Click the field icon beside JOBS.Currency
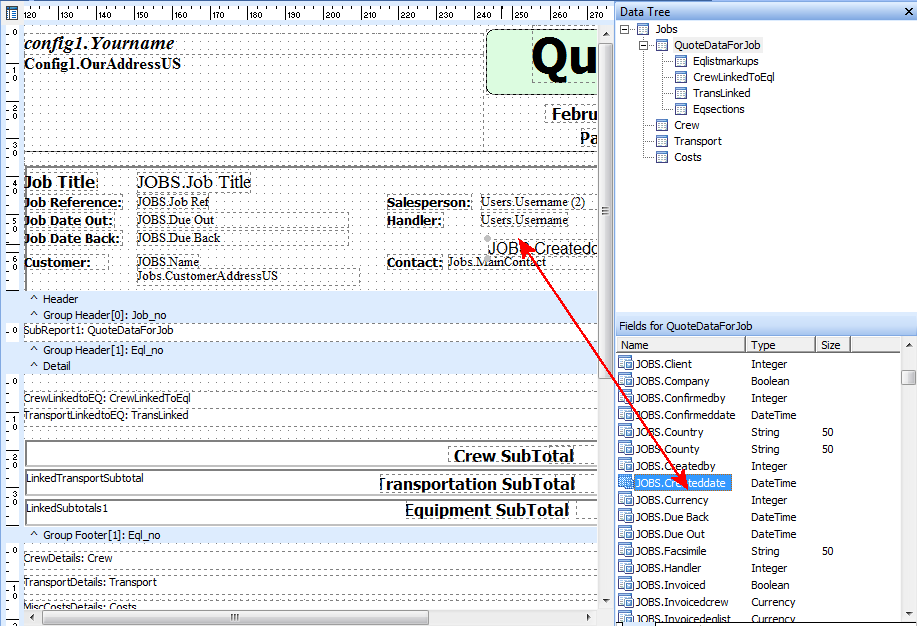Image resolution: width=917 pixels, height=626 pixels. pos(626,500)
